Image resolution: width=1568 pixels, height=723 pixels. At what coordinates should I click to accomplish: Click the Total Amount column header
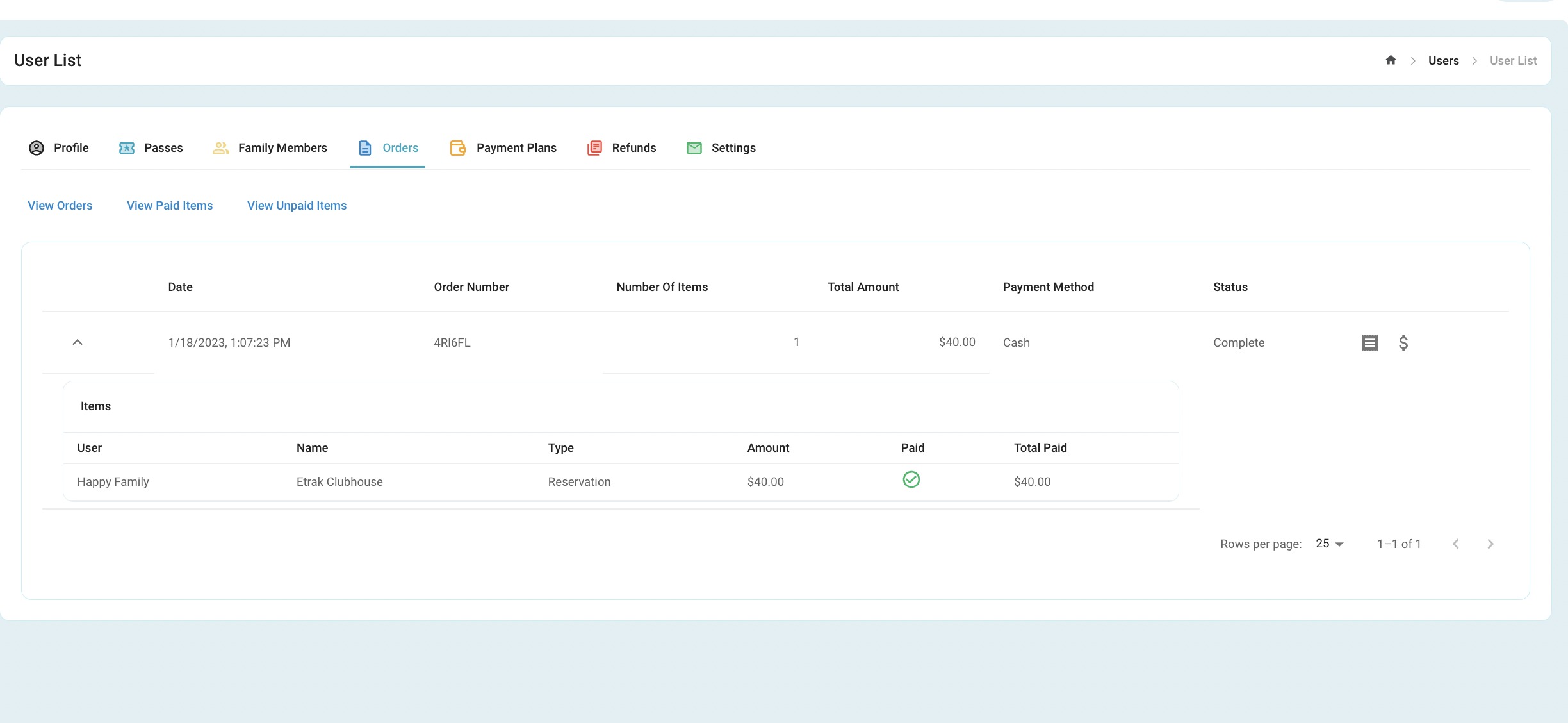(863, 287)
